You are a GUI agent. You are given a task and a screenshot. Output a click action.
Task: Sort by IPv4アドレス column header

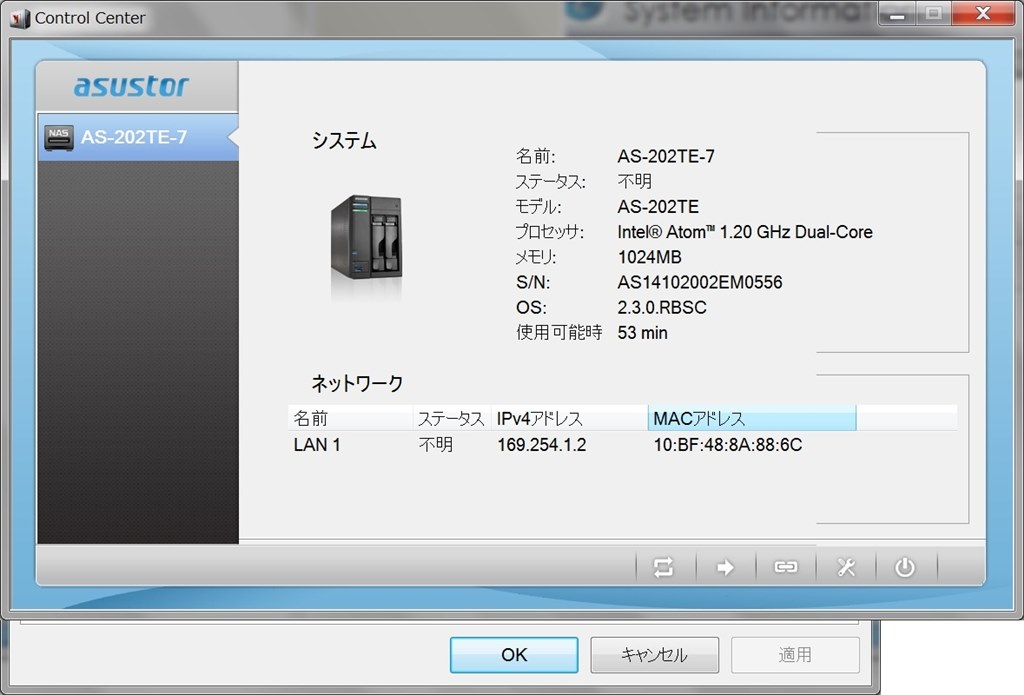569,418
